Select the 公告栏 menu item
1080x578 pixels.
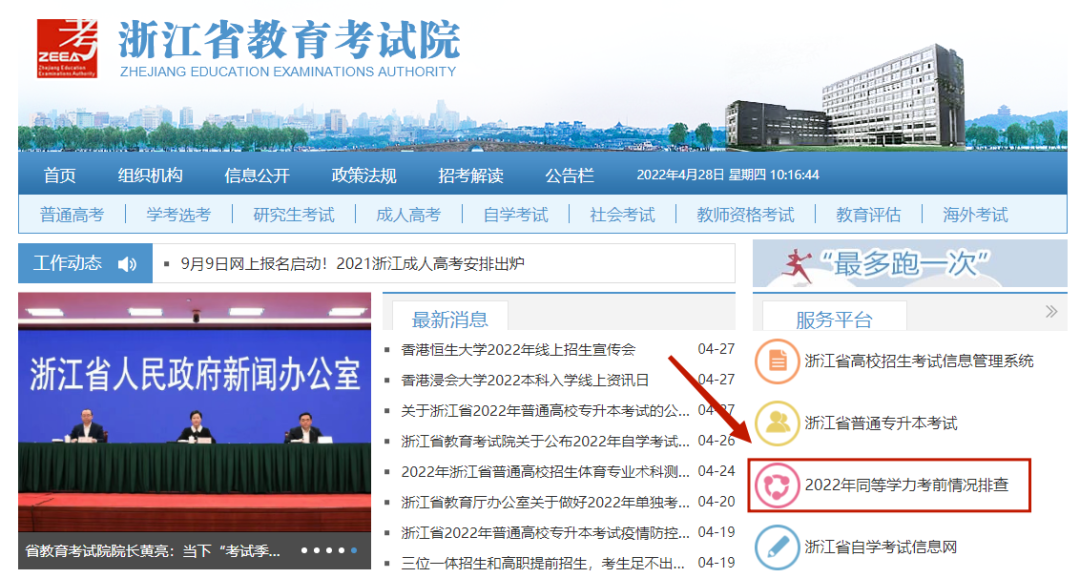(x=568, y=174)
